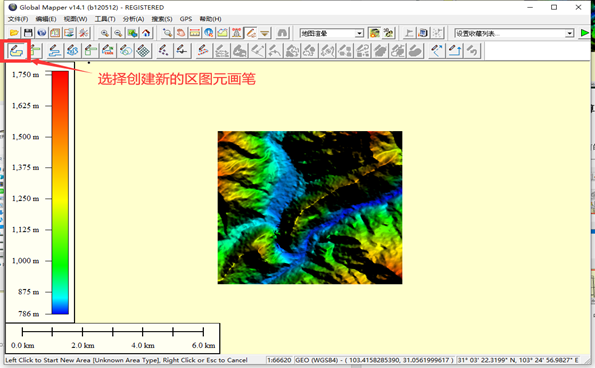Click the home full view icon
Image resolution: width=595 pixels, height=368 pixels.
point(146,33)
